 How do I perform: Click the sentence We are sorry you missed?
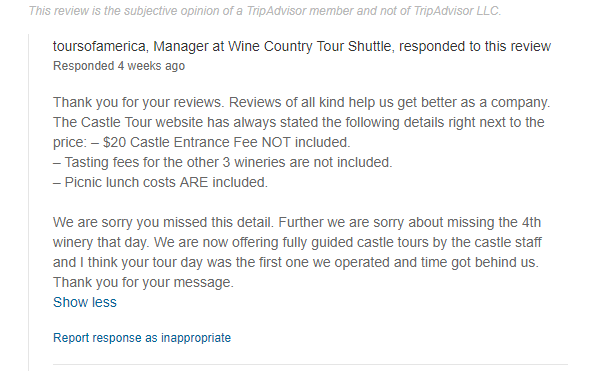(164, 222)
